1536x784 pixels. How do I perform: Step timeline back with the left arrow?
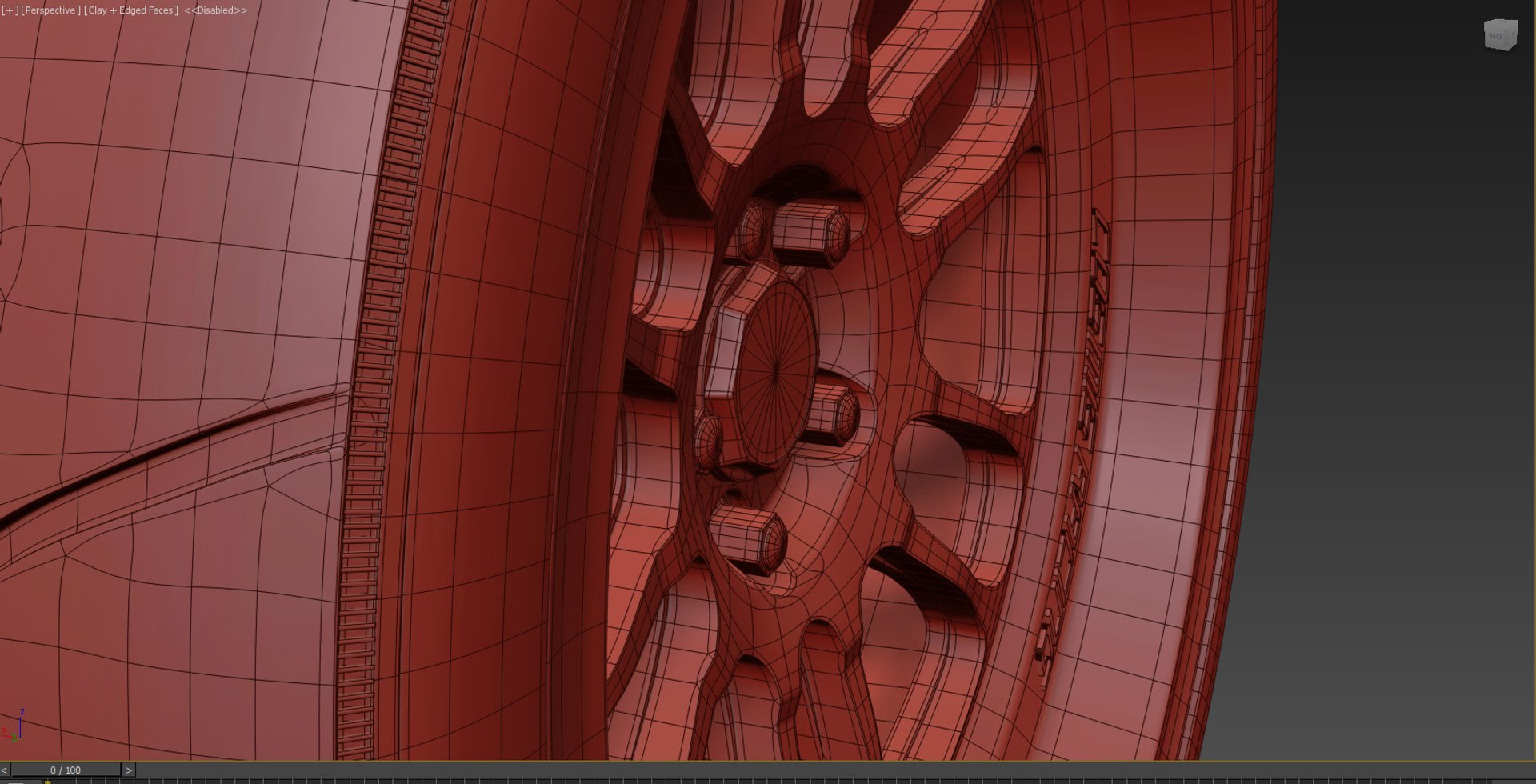(5, 770)
